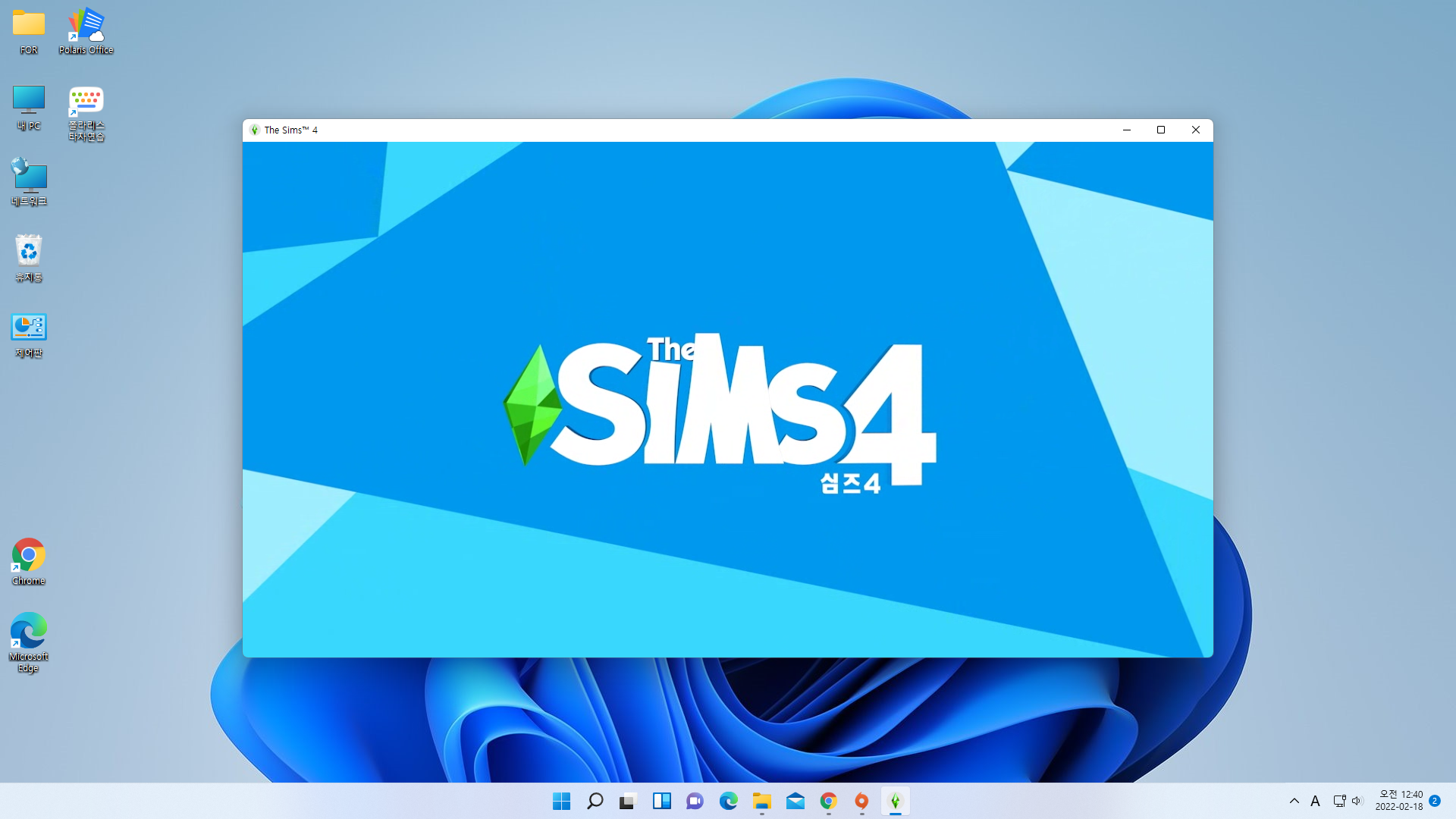Open File Explorer from taskbar
Screen dimensions: 1456x819
(x=761, y=801)
